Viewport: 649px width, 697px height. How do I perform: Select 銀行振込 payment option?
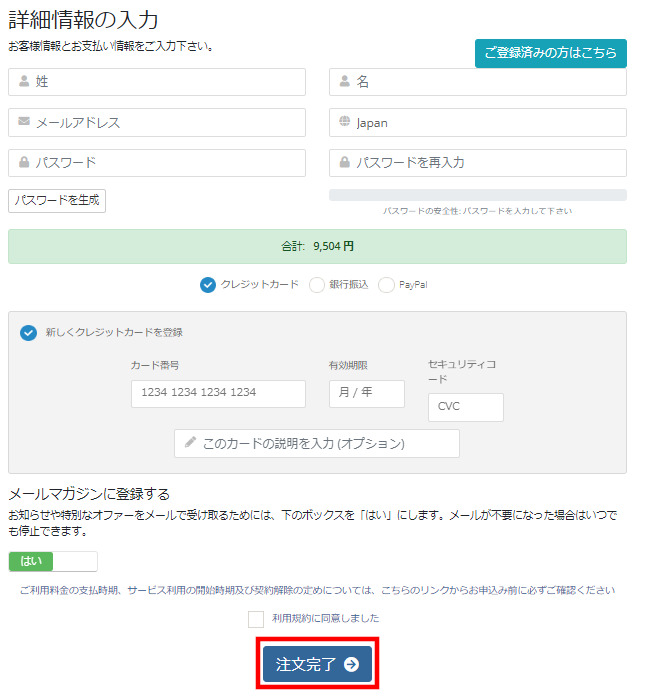click(316, 284)
